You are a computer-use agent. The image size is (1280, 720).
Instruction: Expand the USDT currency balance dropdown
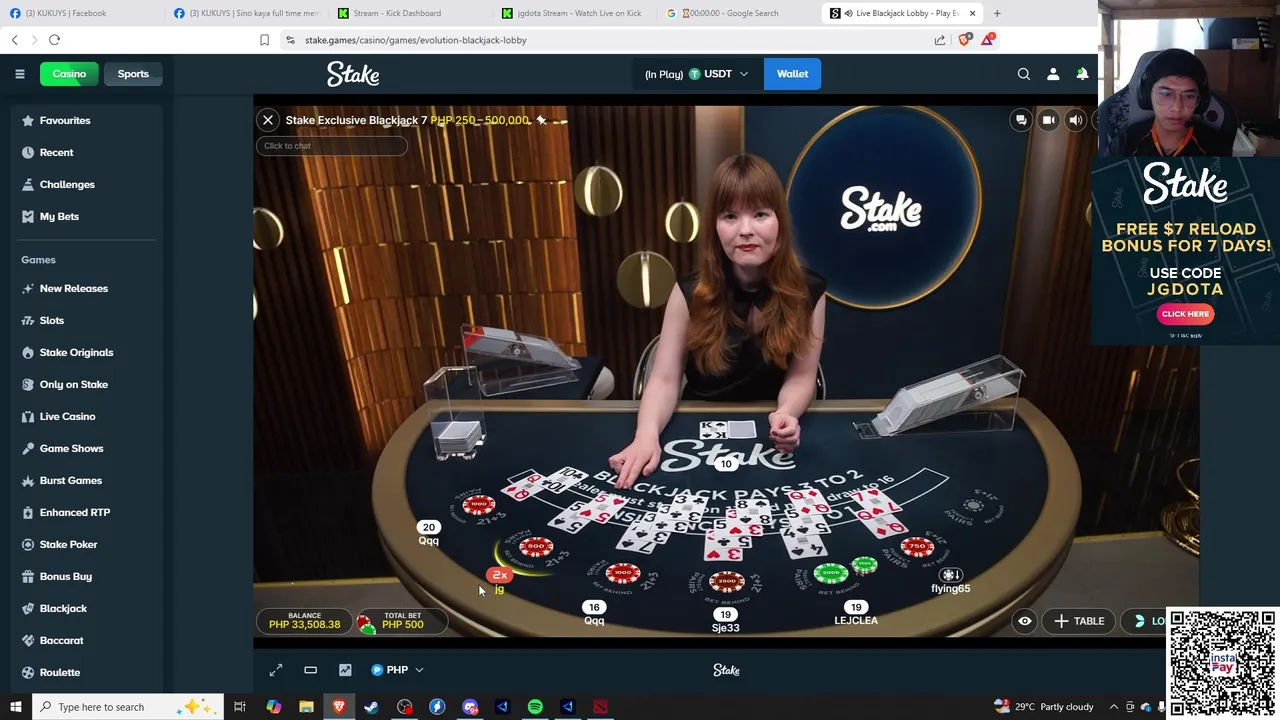point(696,74)
